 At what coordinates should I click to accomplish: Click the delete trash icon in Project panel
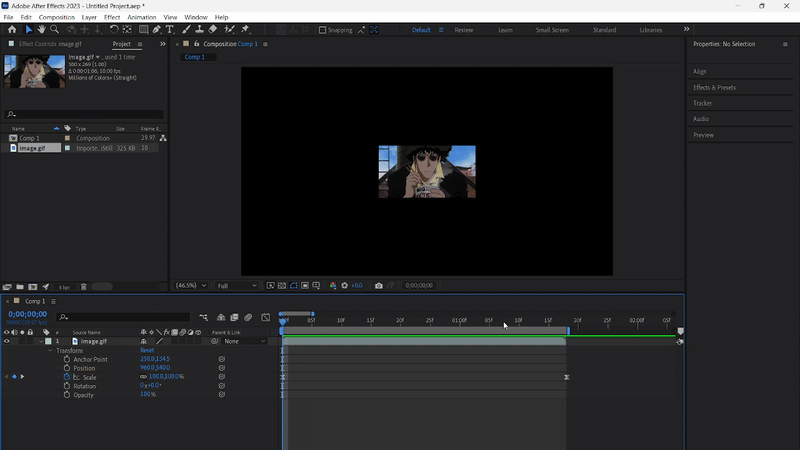84,287
